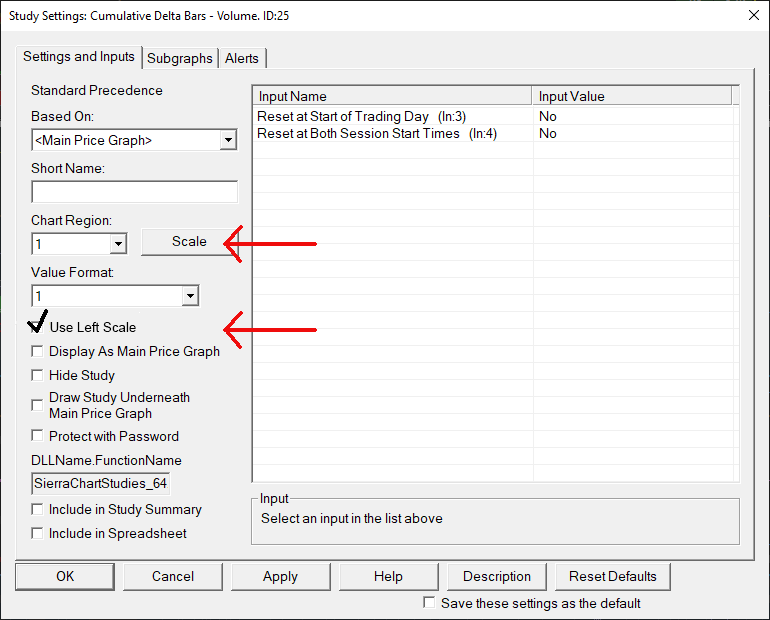
Task: Click the Short Name input field
Action: coord(134,192)
